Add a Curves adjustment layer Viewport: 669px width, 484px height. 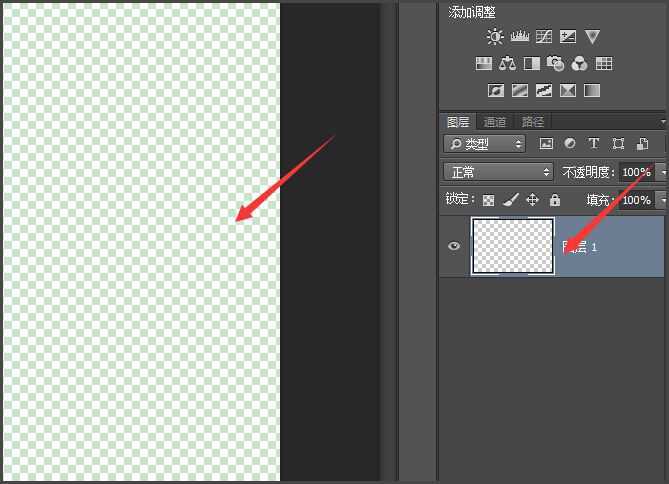pos(544,37)
